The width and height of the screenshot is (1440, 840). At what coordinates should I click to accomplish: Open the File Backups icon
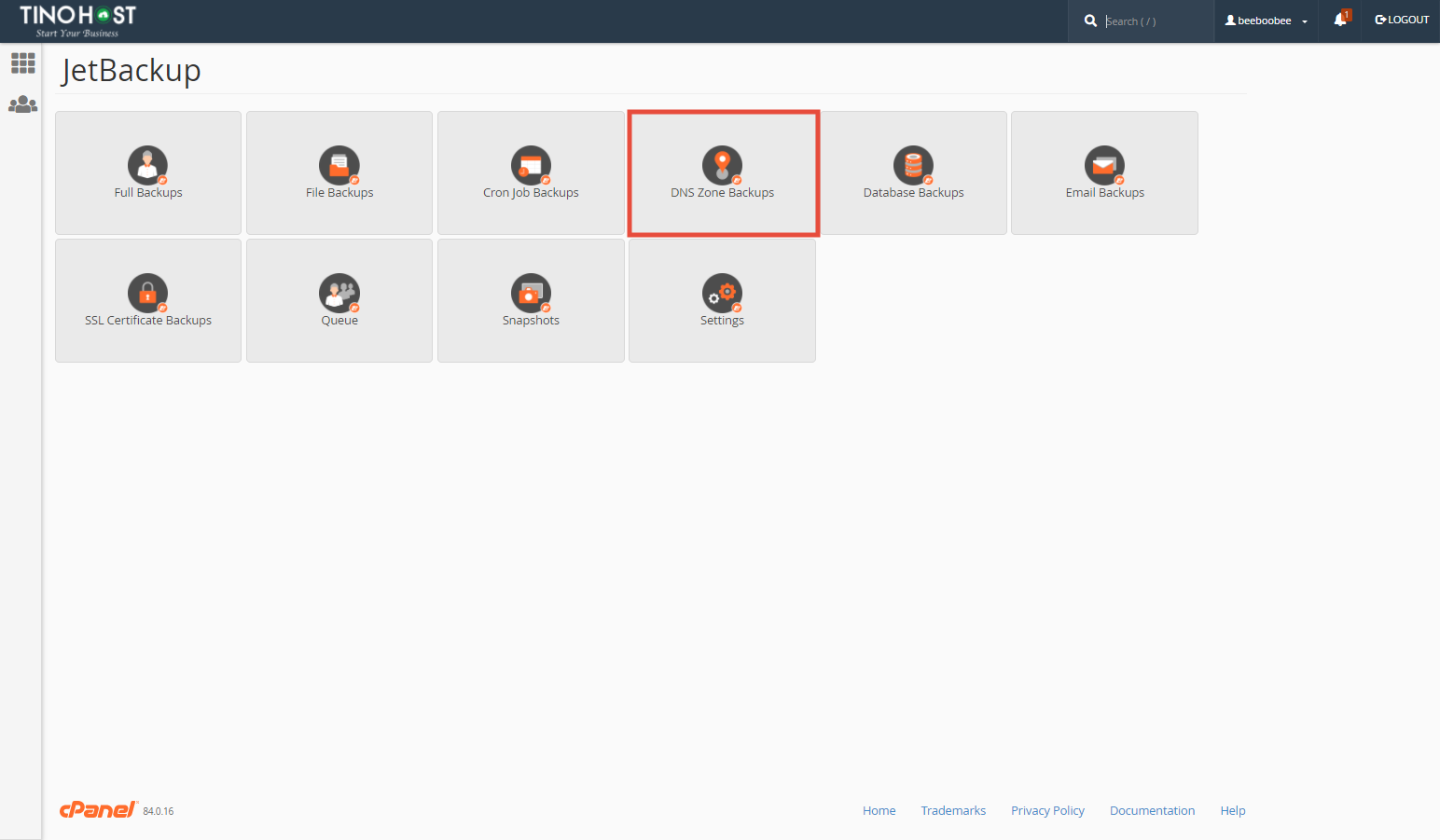(x=339, y=165)
